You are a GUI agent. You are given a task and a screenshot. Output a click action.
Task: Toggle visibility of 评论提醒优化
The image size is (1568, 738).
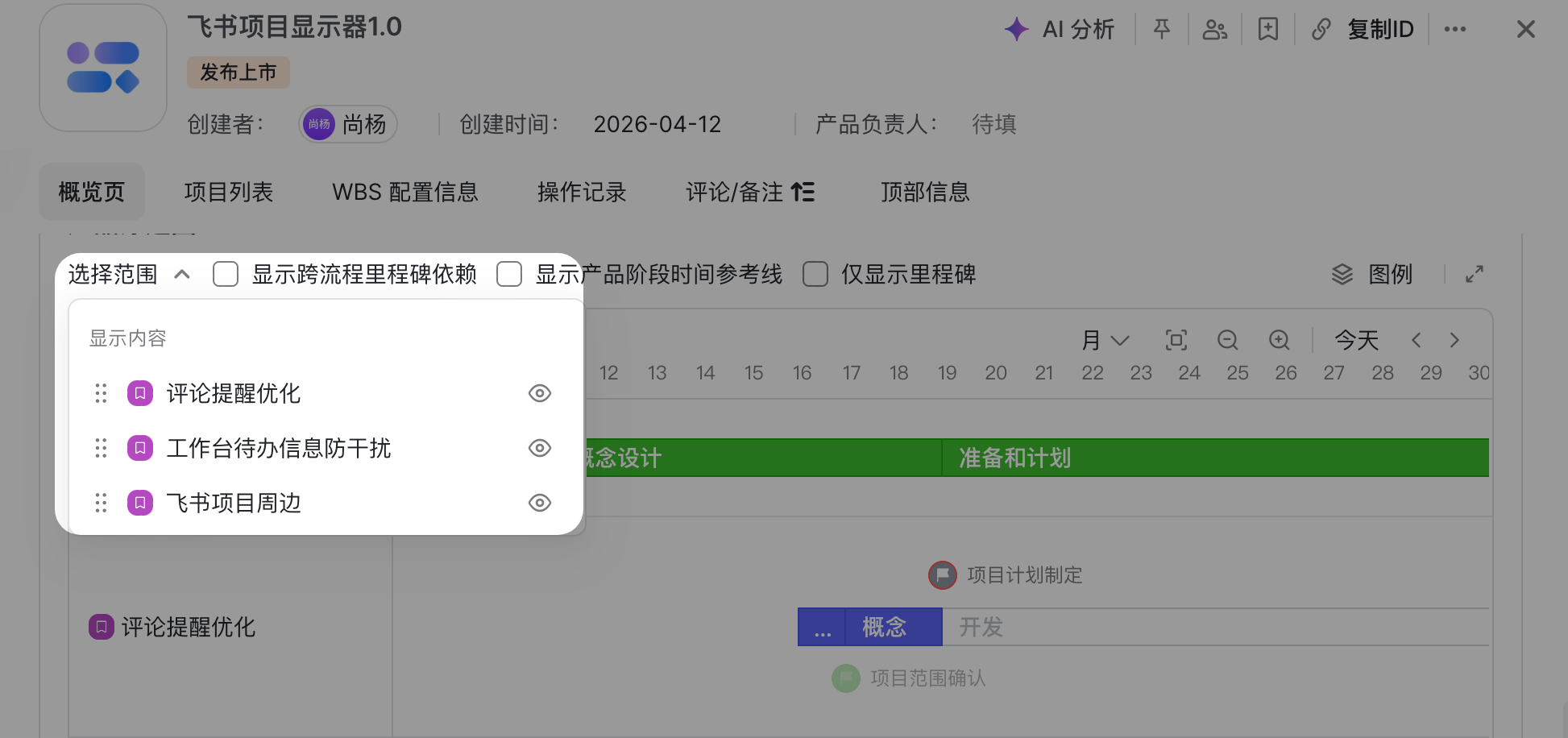tap(540, 393)
